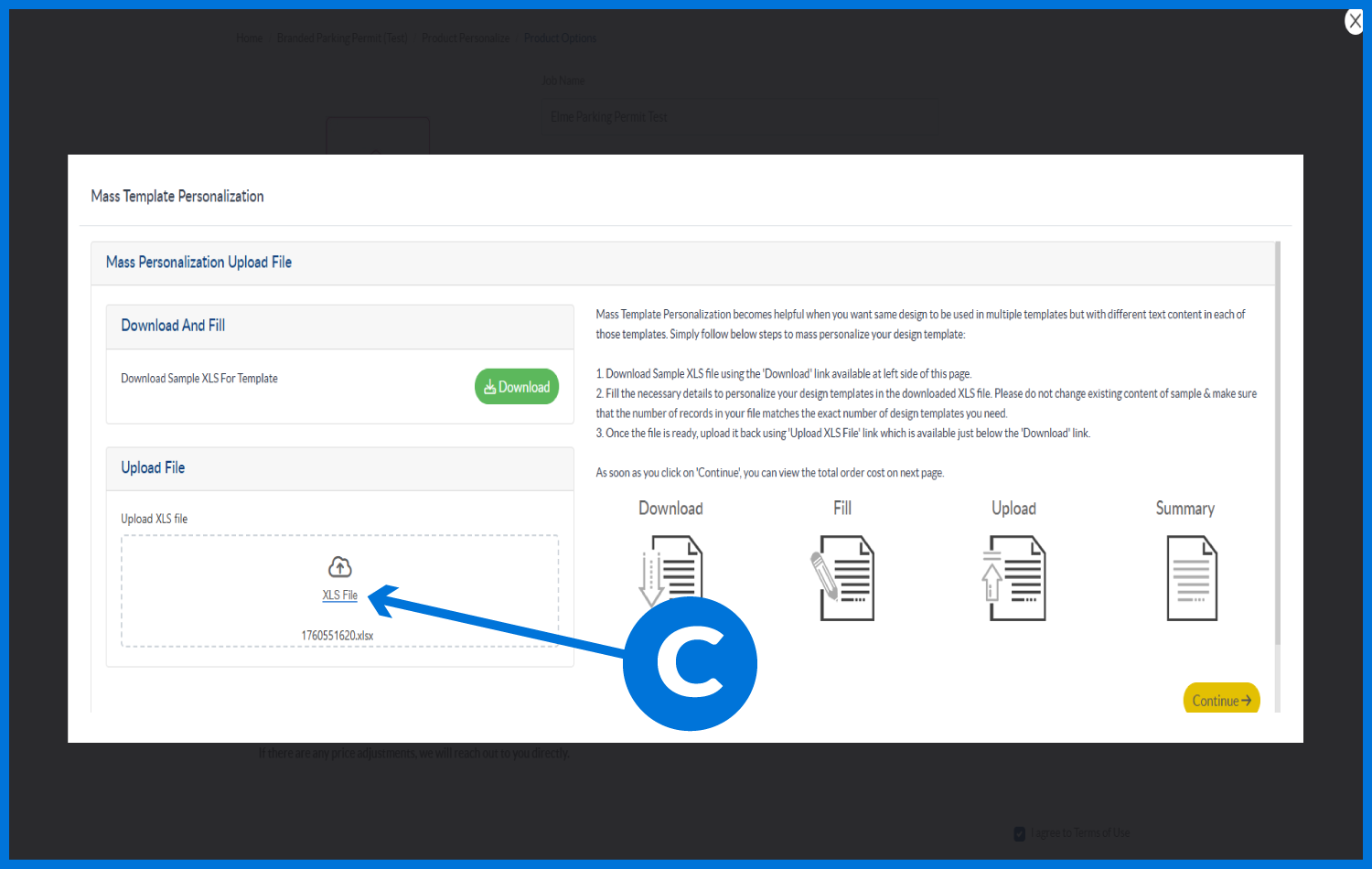The image size is (1372, 869).
Task: Click the Summary step document icon
Action: point(1191,578)
